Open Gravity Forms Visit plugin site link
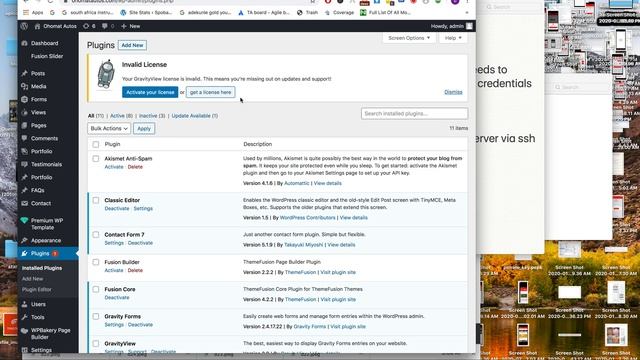The height and width of the screenshot is (360, 640). [348, 327]
